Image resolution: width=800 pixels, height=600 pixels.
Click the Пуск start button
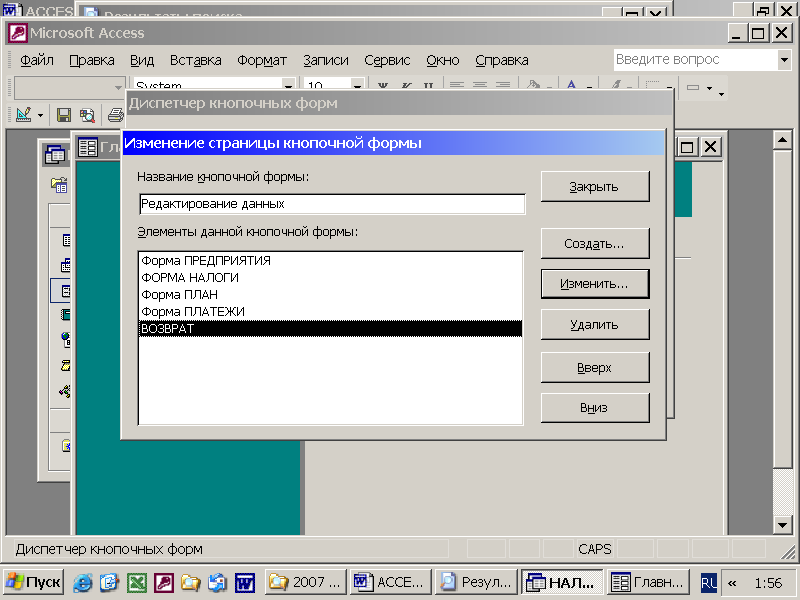pos(34,582)
